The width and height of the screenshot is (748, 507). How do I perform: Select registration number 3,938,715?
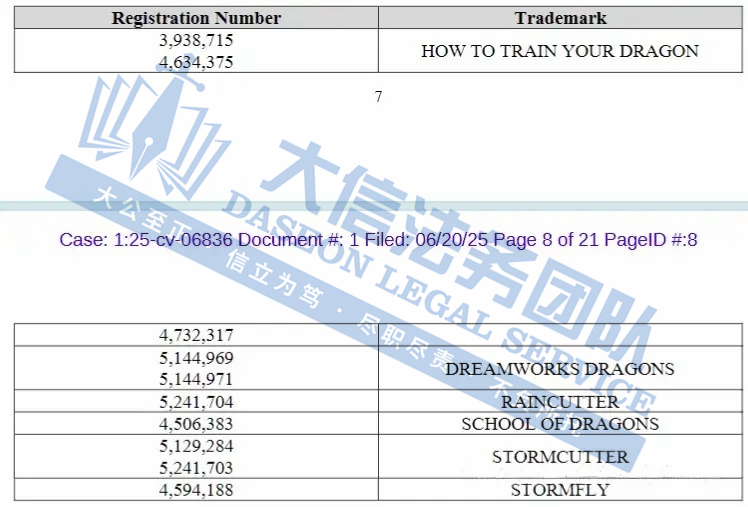pos(196,41)
